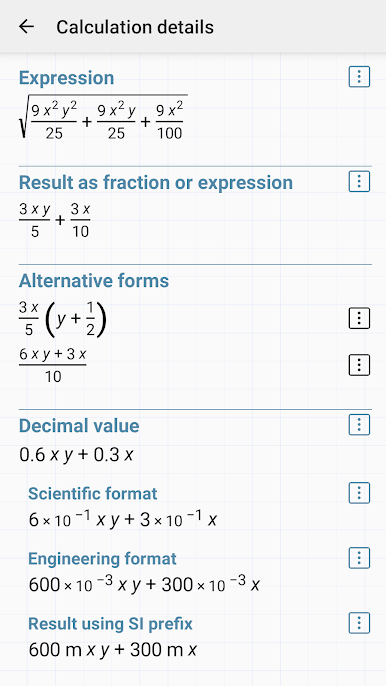Open the Decimal value options menu
Screen dimensions: 386x686
(x=359, y=424)
